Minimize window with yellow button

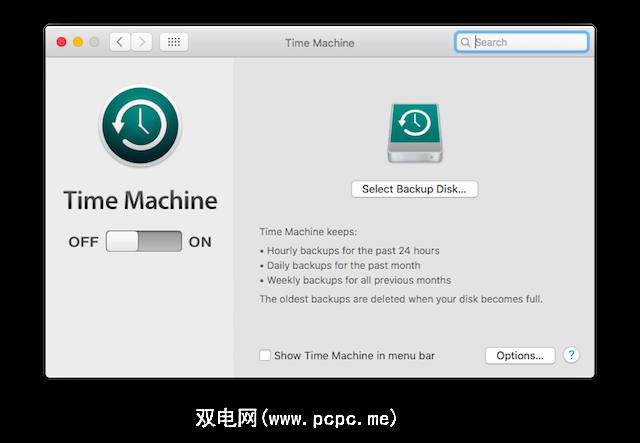pyautogui.click(x=78, y=42)
